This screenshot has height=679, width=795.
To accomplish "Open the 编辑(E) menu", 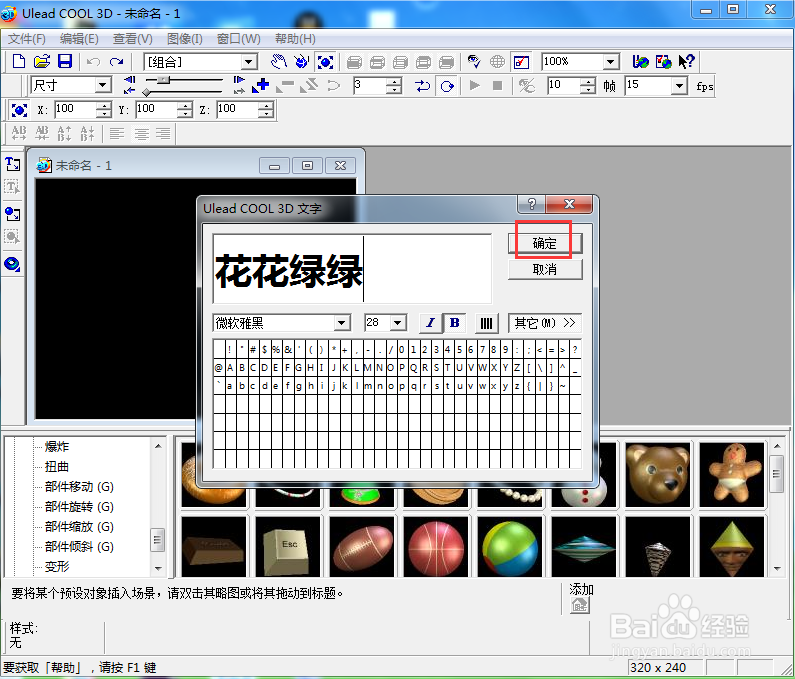I will (x=79, y=39).
